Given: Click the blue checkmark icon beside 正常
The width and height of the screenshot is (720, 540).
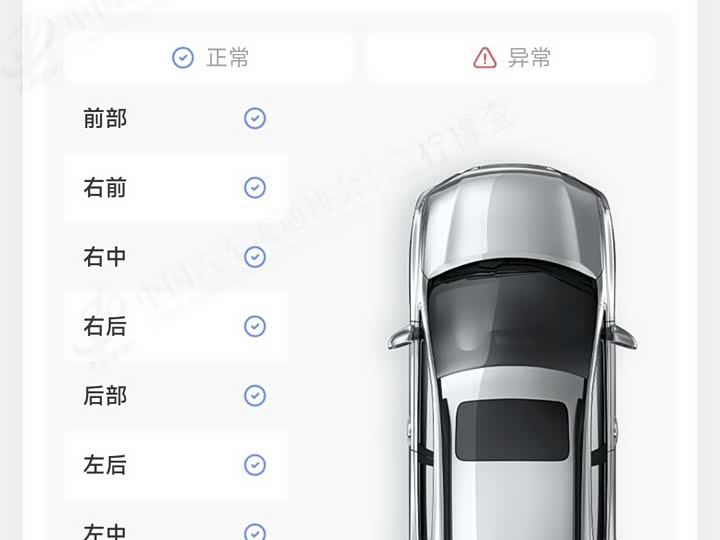Looking at the screenshot, I should tap(183, 58).
